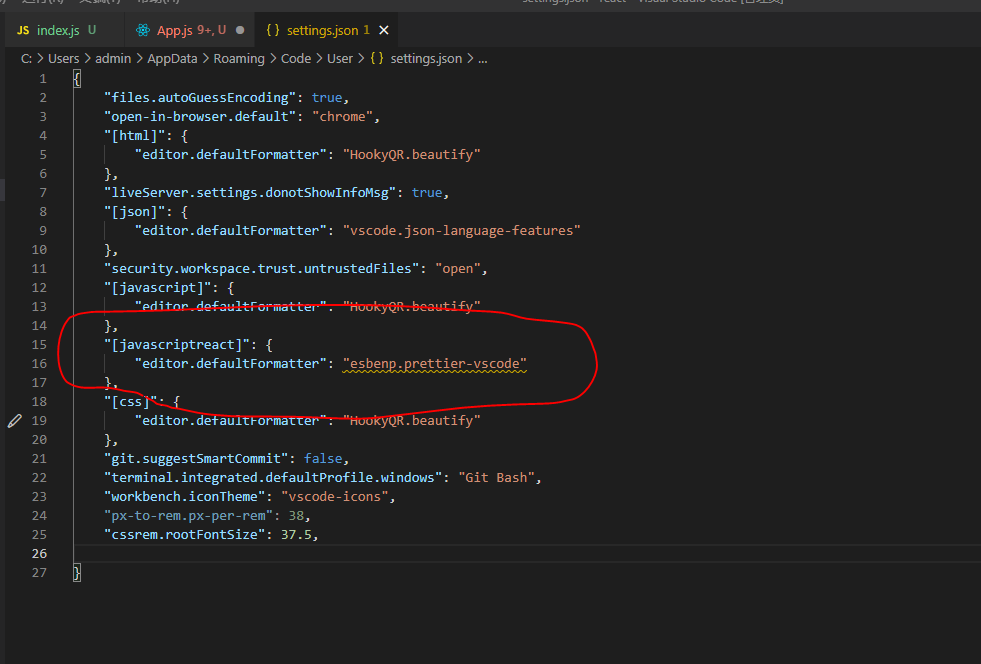The height and width of the screenshot is (664, 981).
Task: Open the admin breadcrumb segment
Action: [113, 58]
